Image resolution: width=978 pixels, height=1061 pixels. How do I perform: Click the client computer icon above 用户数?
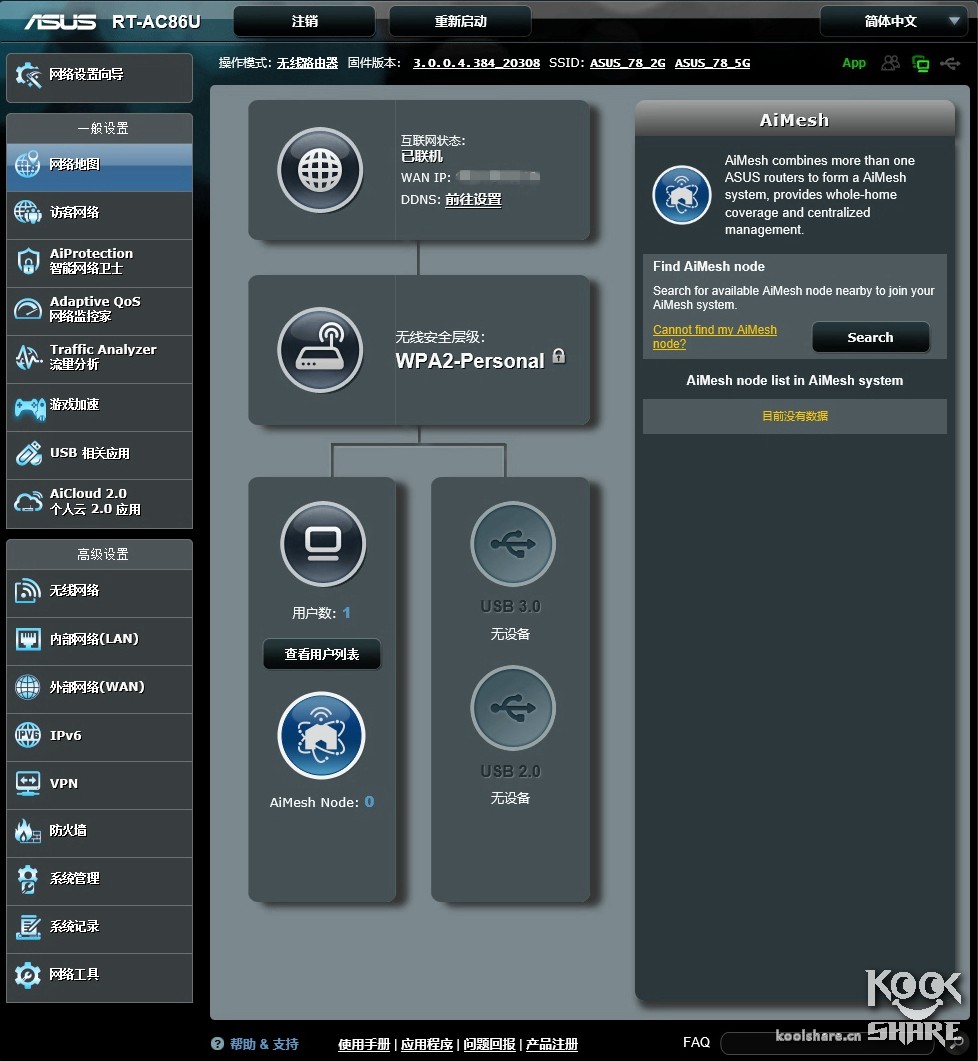(323, 544)
